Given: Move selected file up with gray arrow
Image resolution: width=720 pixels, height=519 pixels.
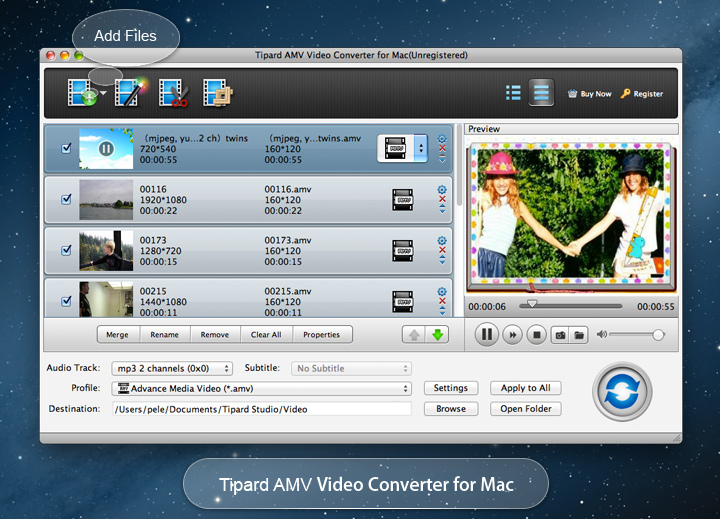Looking at the screenshot, I should pos(414,335).
